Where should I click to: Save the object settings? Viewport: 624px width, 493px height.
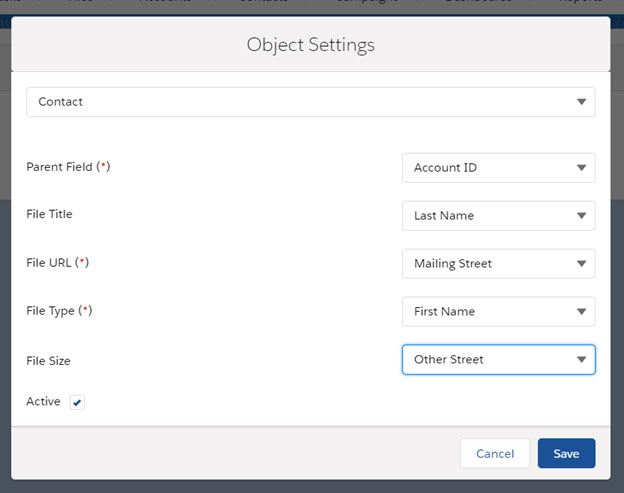click(566, 453)
